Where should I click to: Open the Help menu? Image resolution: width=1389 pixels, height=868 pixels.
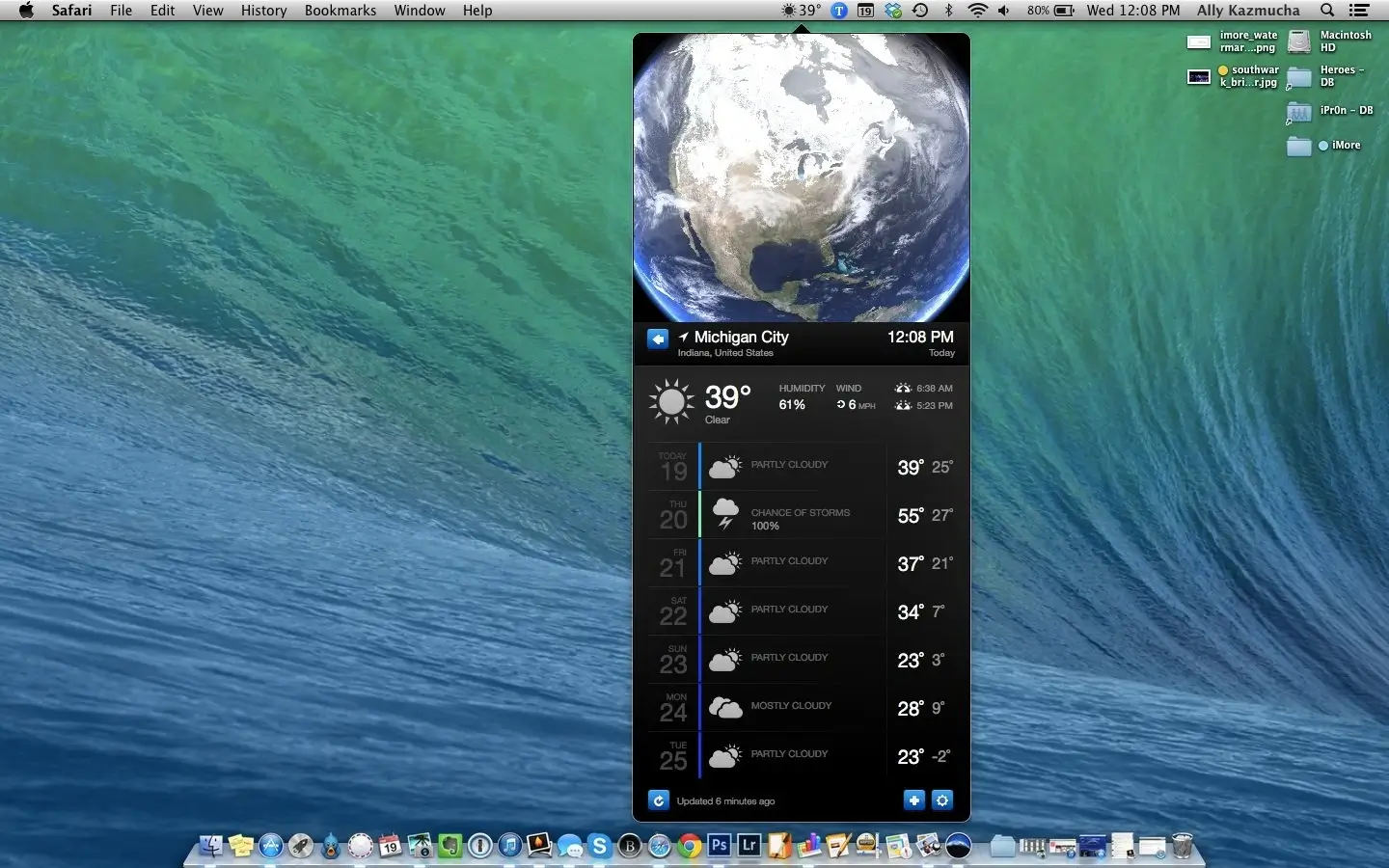click(477, 11)
